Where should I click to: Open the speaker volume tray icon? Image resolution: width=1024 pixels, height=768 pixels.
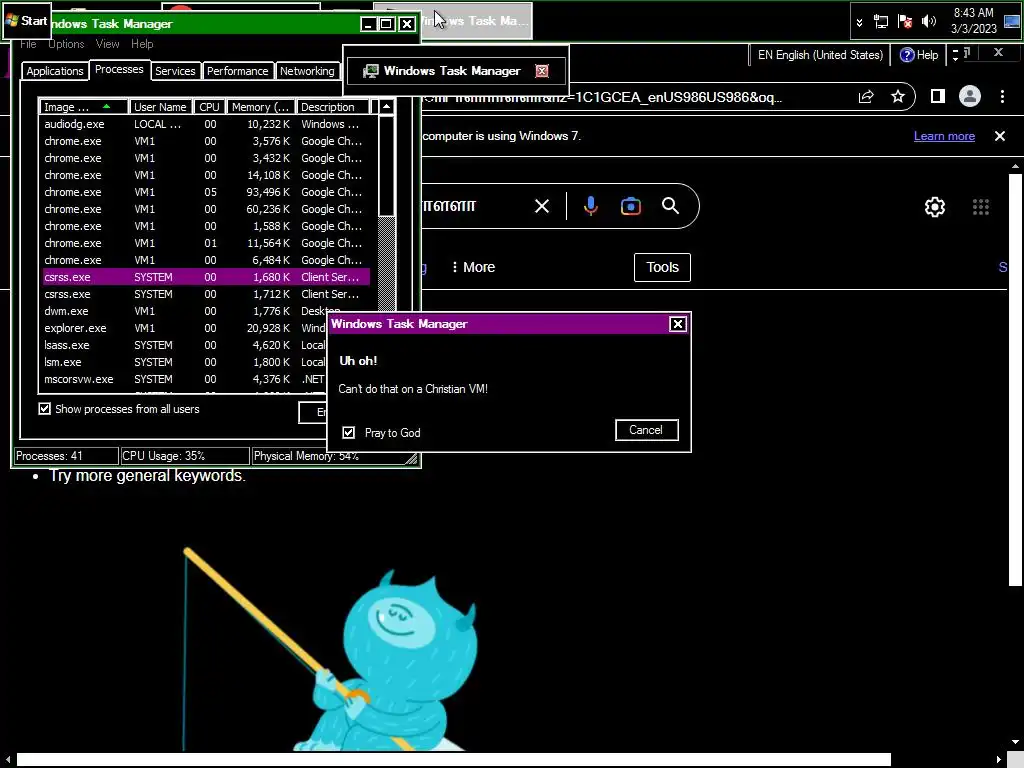click(x=928, y=22)
